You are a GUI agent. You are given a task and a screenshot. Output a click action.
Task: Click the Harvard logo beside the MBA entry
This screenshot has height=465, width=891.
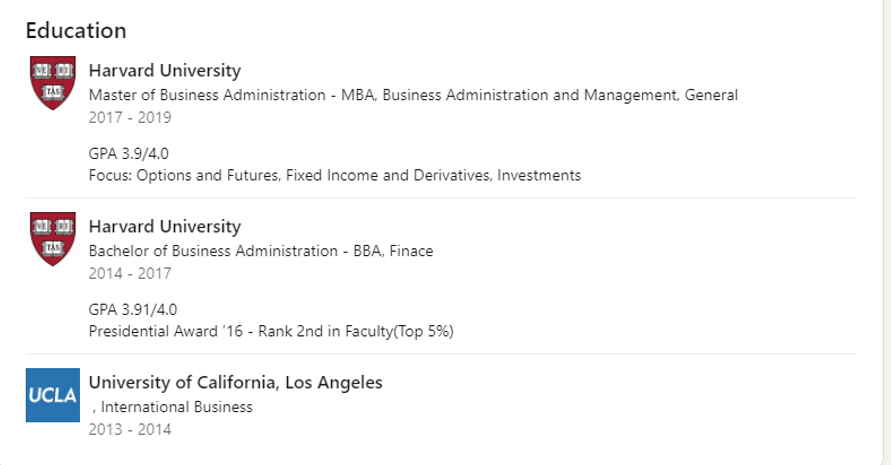54,83
